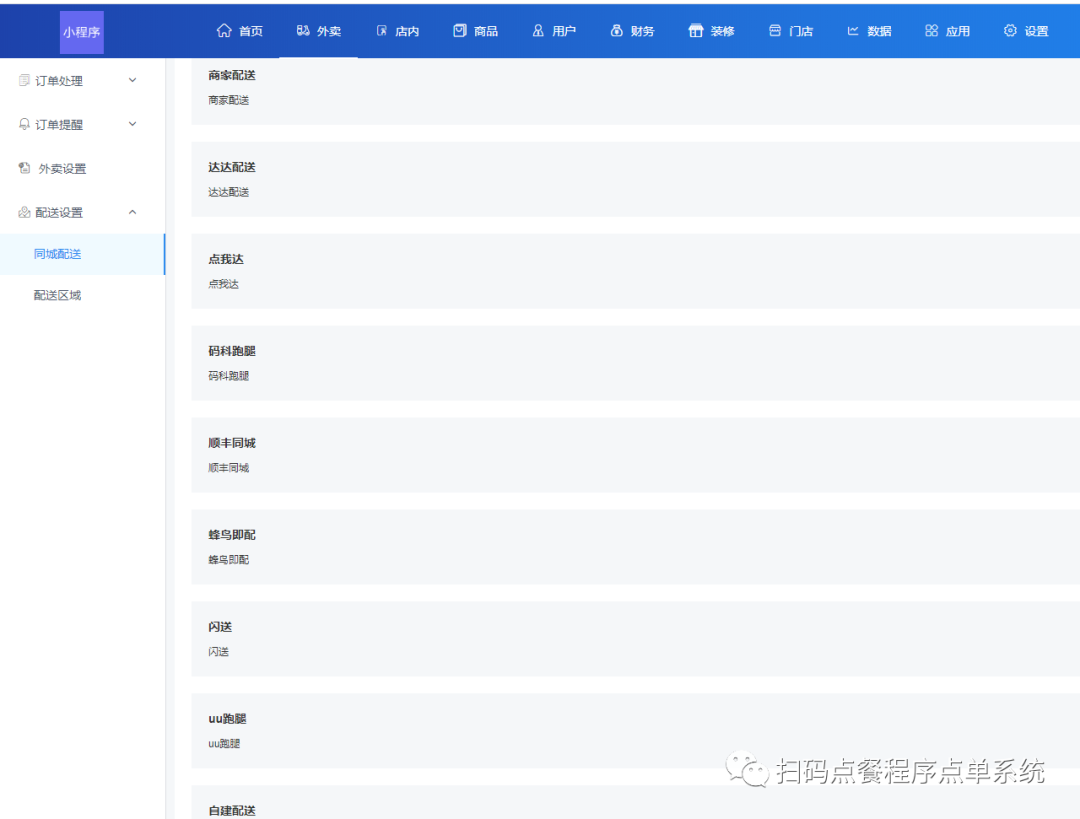Open the 顺丰同城 delivery card
Screen dimensions: 1080x819
pyautogui.click(x=636, y=455)
